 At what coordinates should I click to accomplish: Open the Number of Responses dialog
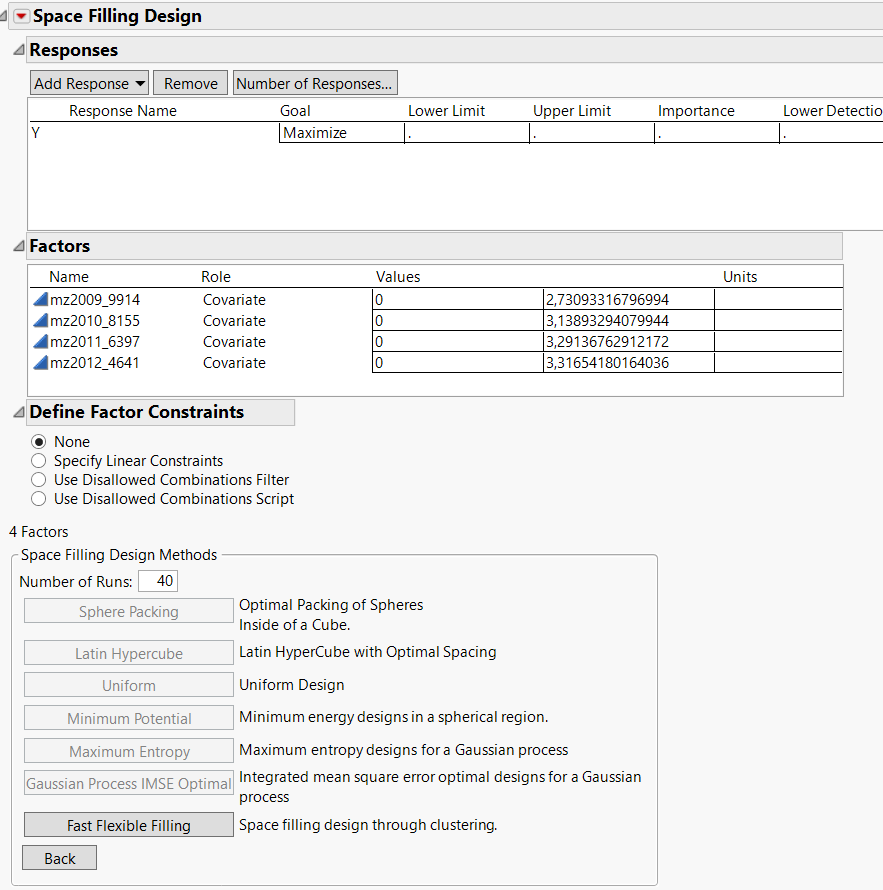click(315, 83)
